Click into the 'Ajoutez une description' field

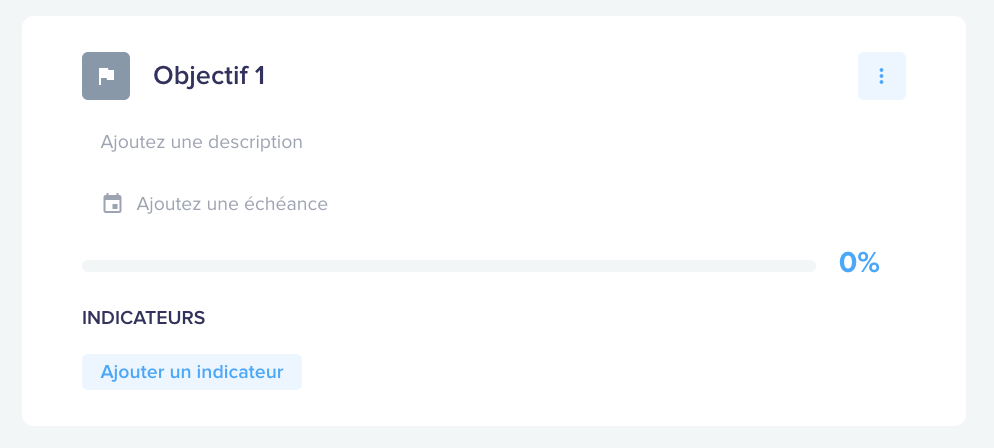(x=202, y=142)
